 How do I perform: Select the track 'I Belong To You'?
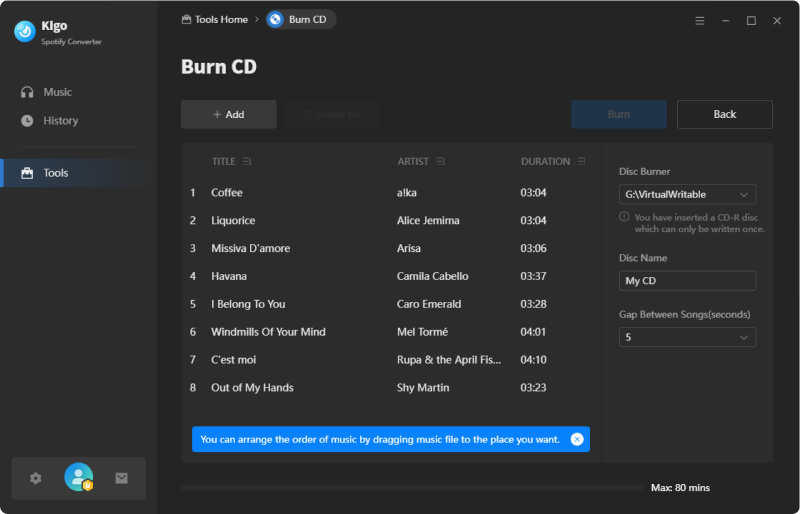click(x=248, y=304)
